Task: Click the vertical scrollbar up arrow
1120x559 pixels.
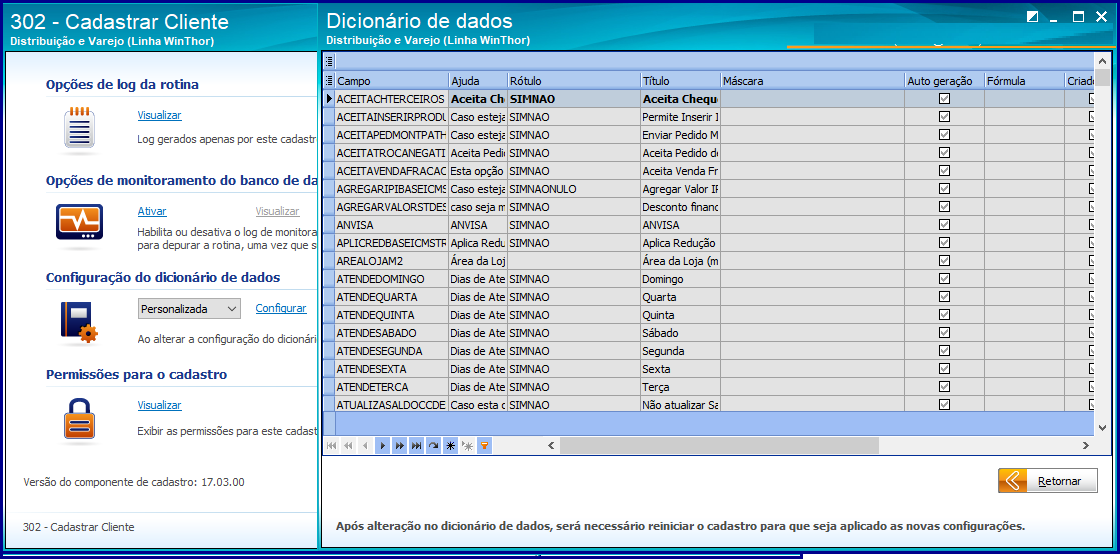Action: (x=1103, y=61)
